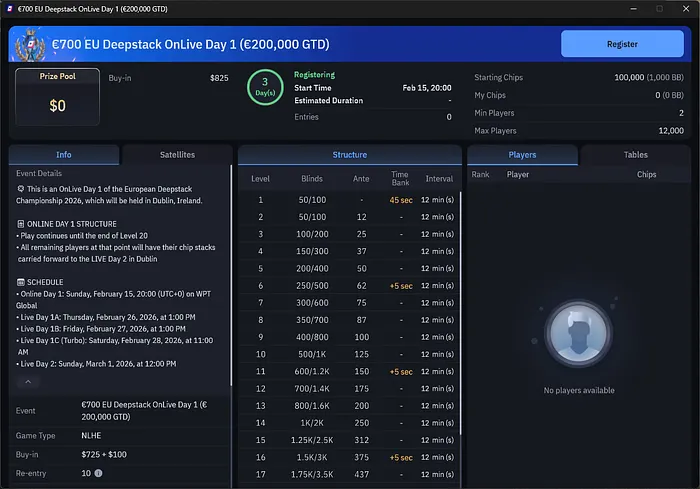Click the icon beside ONLINE DAY 1 STRUCTURE
The width and height of the screenshot is (700, 489).
tap(21, 223)
